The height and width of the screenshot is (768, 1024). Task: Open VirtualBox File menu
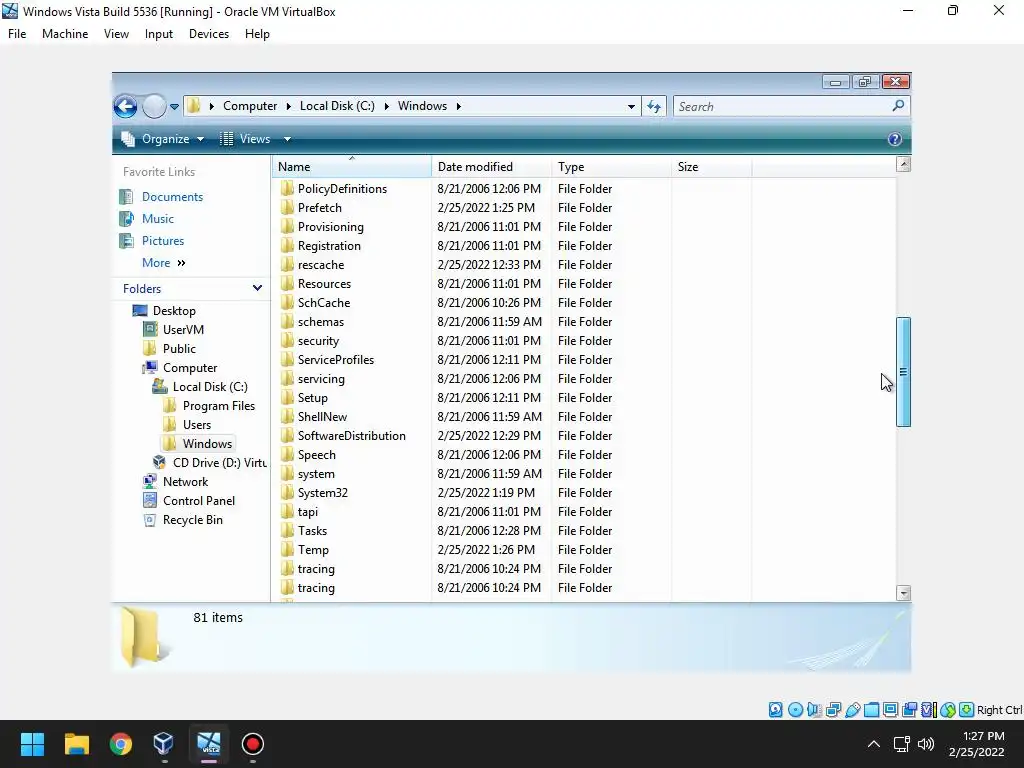point(17,34)
